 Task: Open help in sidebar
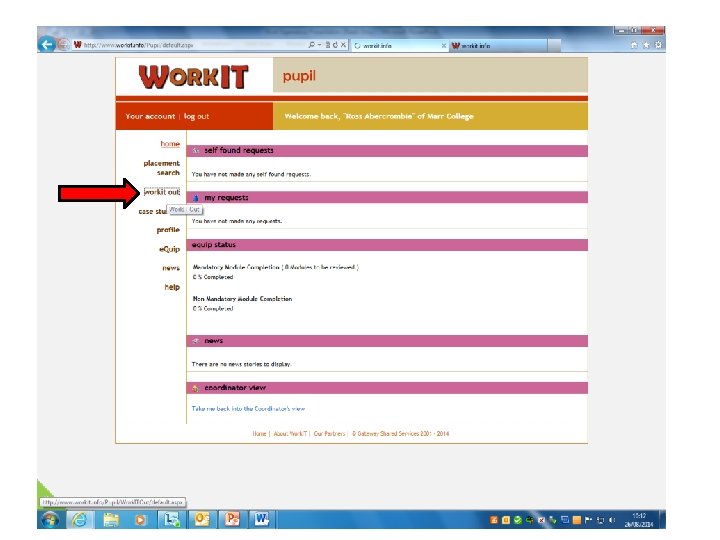pyautogui.click(x=172, y=287)
